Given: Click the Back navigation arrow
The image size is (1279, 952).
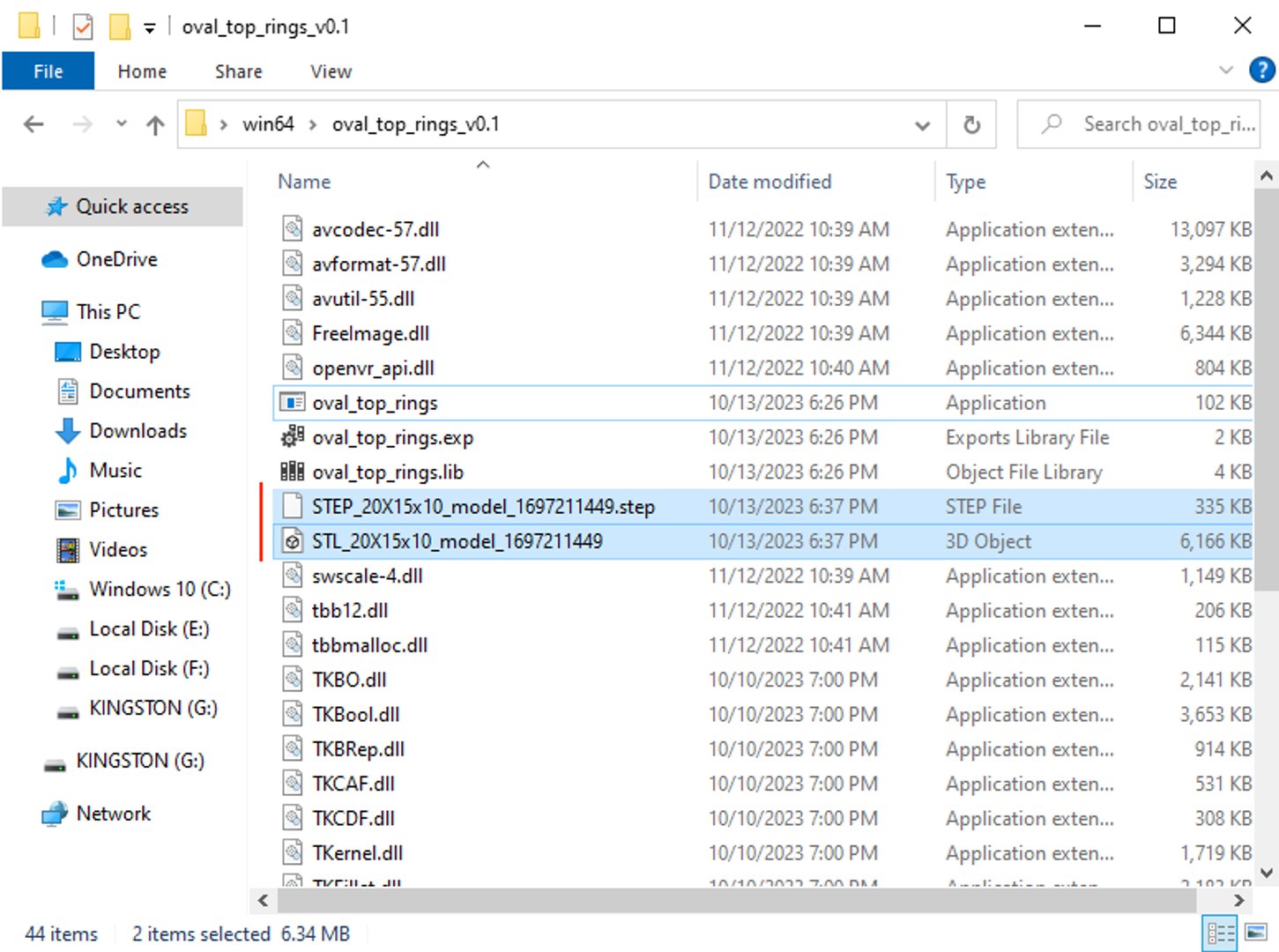Looking at the screenshot, I should tap(33, 124).
